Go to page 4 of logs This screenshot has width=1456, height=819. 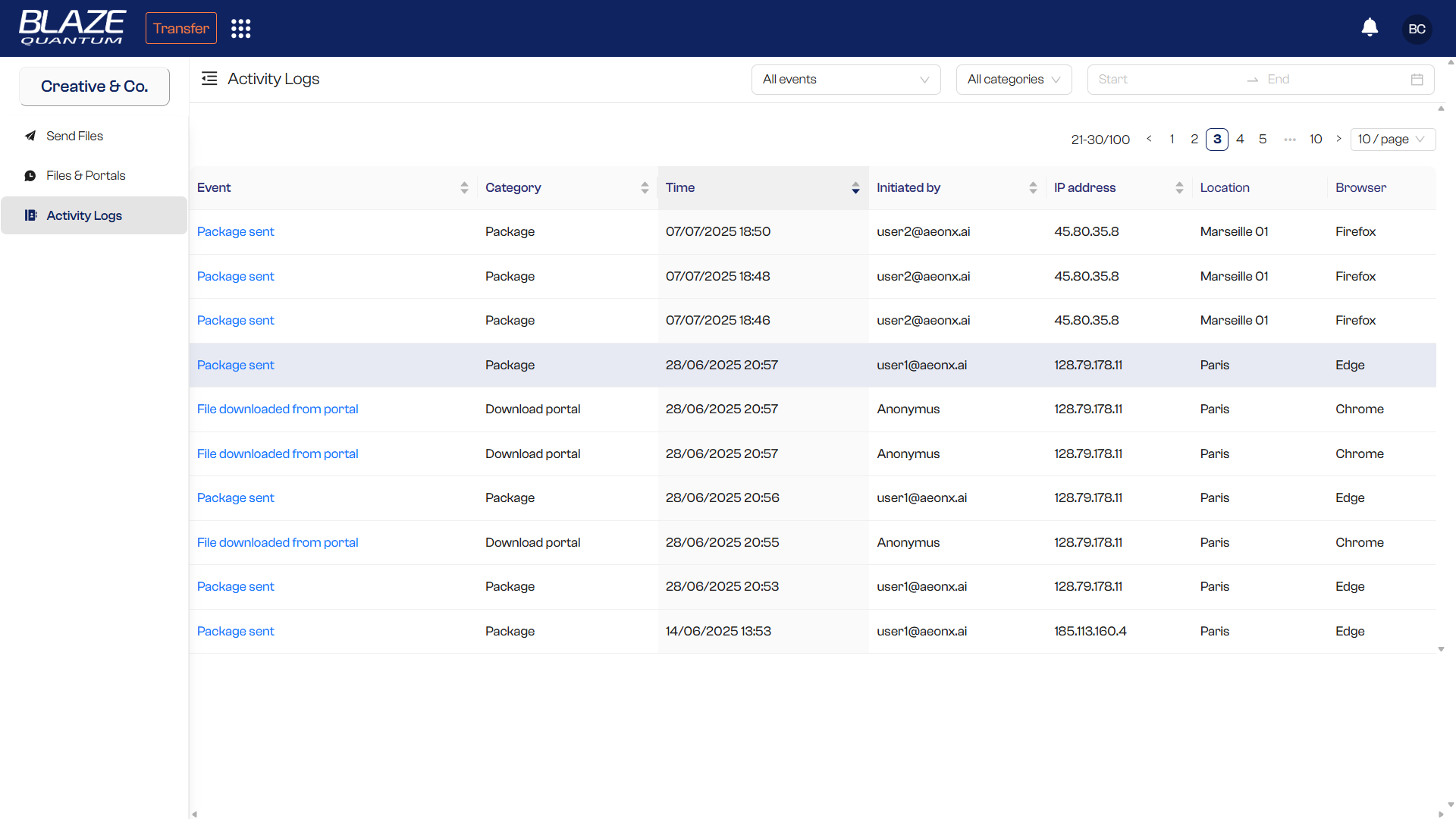tap(1240, 140)
